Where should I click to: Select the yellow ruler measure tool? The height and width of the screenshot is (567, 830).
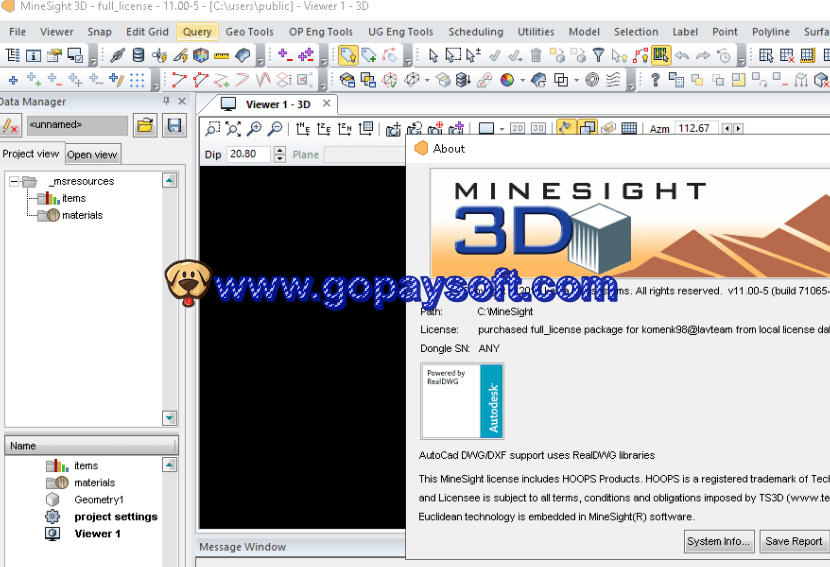[221, 55]
